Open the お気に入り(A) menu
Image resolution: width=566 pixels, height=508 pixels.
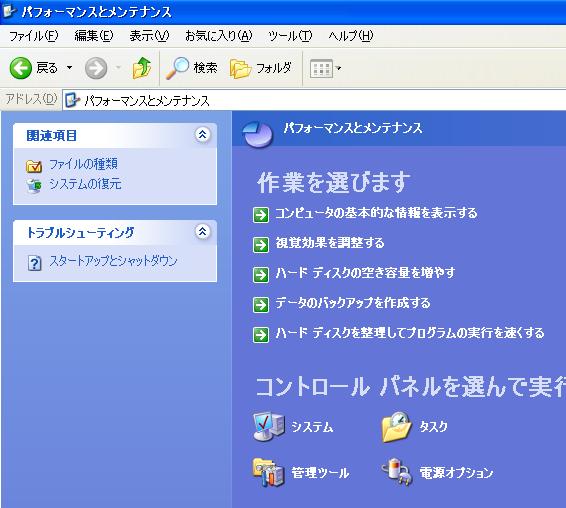(x=218, y=36)
